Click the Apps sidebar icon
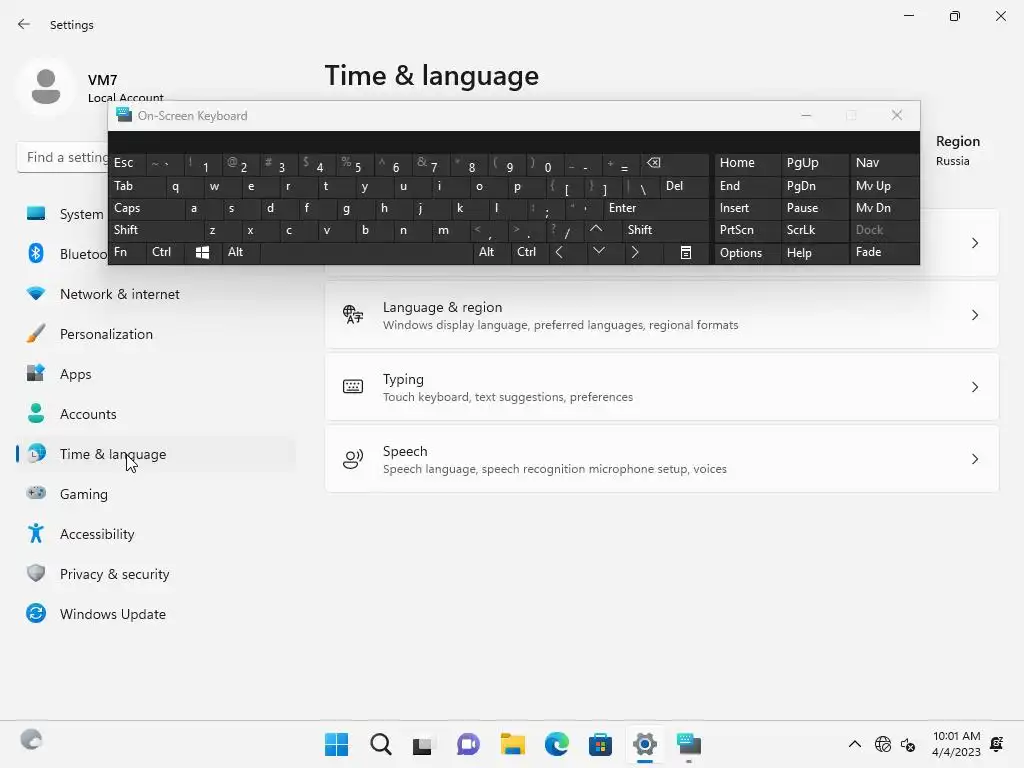This screenshot has height=768, width=1024. (36, 373)
